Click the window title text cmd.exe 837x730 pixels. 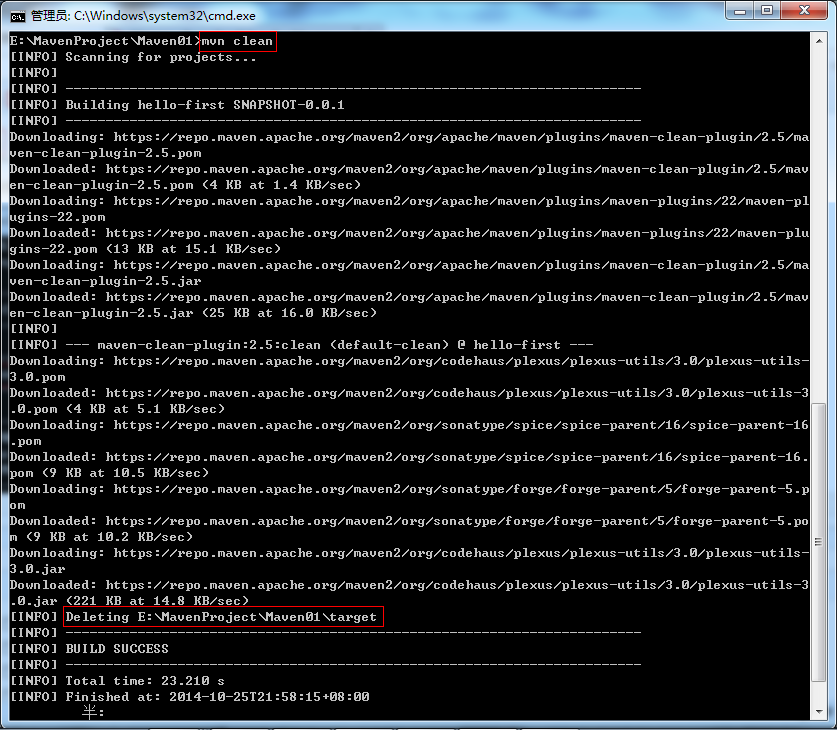(x=143, y=16)
